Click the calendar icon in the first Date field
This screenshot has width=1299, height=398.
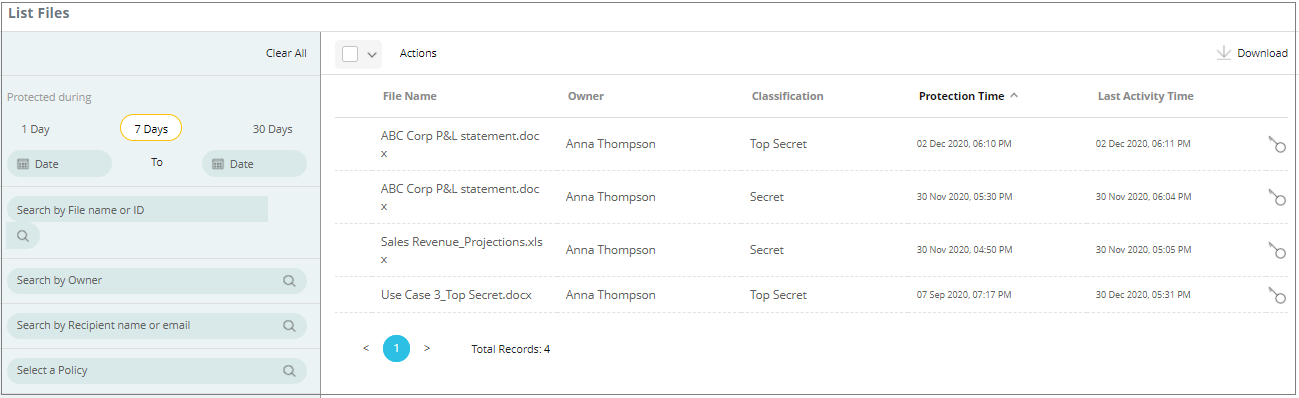[x=24, y=164]
